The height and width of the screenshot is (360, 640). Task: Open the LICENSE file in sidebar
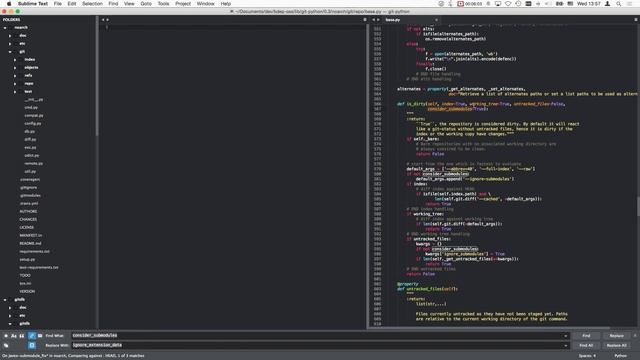(x=27, y=227)
